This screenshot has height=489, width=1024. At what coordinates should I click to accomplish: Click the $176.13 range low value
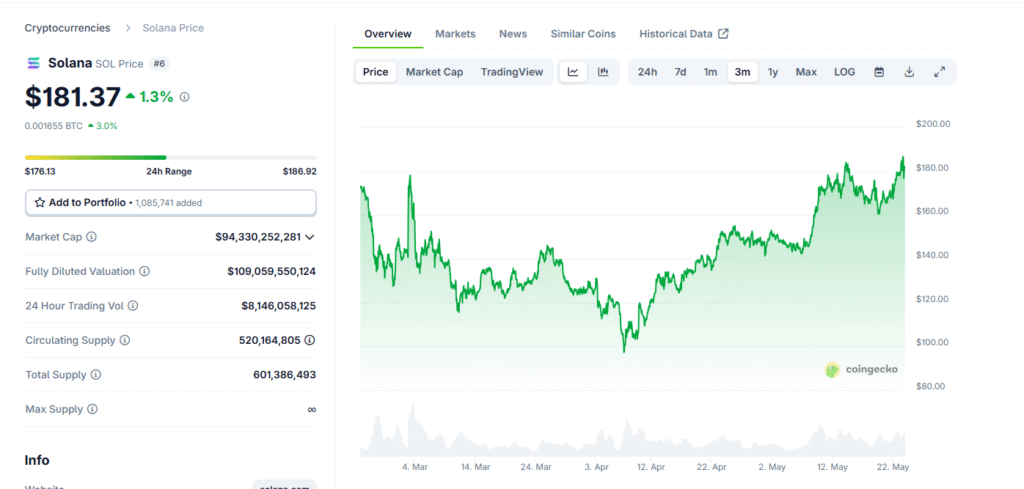38,172
